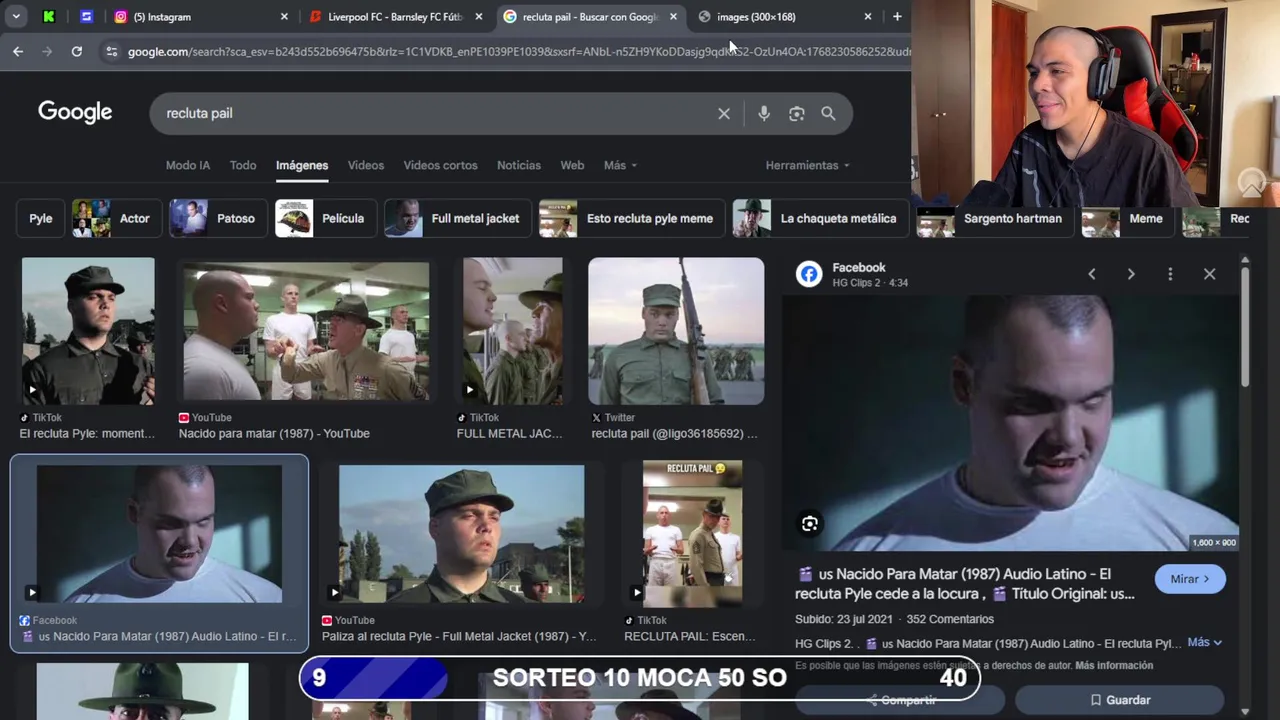Switch to the Instagram tab

[x=190, y=17]
